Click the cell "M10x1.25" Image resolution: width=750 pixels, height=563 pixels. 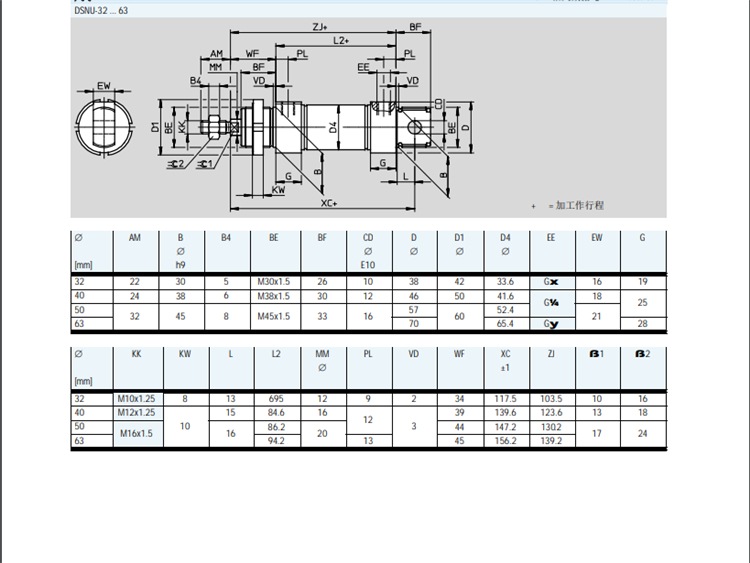(x=136, y=398)
